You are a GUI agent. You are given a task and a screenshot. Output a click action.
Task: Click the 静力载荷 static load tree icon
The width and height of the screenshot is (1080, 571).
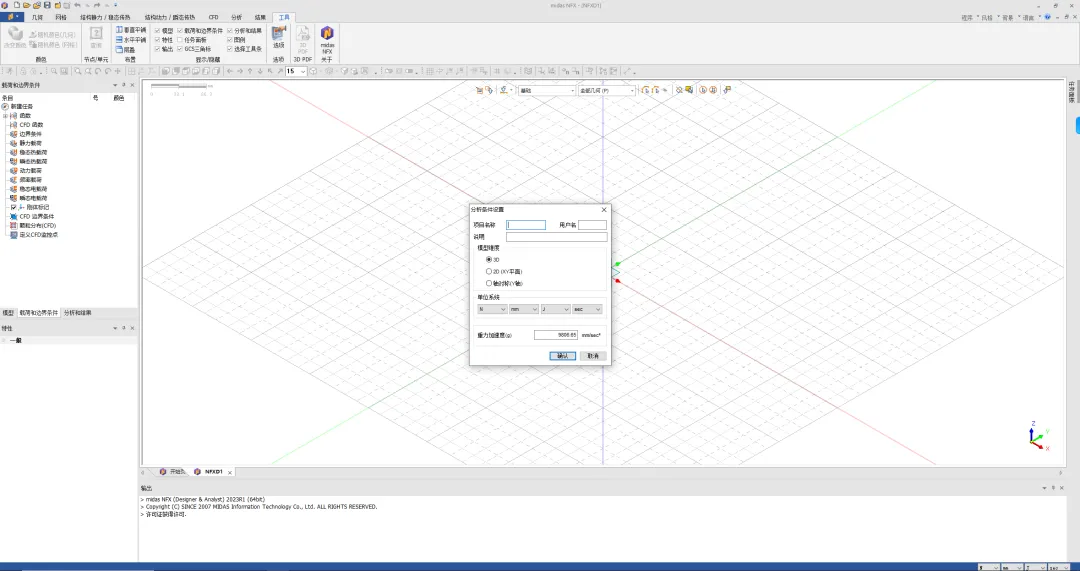[14, 143]
